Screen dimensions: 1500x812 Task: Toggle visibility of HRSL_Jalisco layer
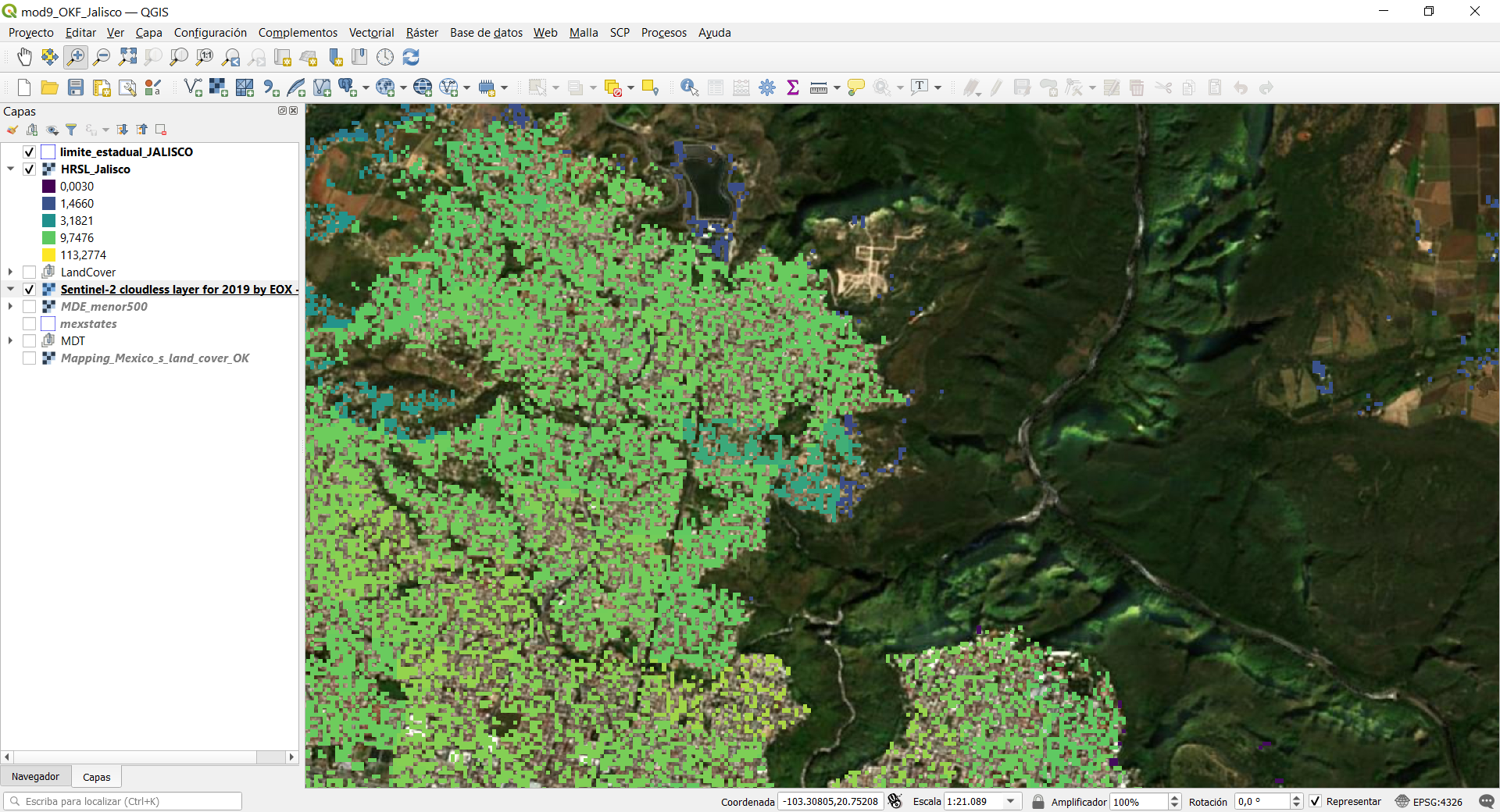click(x=29, y=169)
